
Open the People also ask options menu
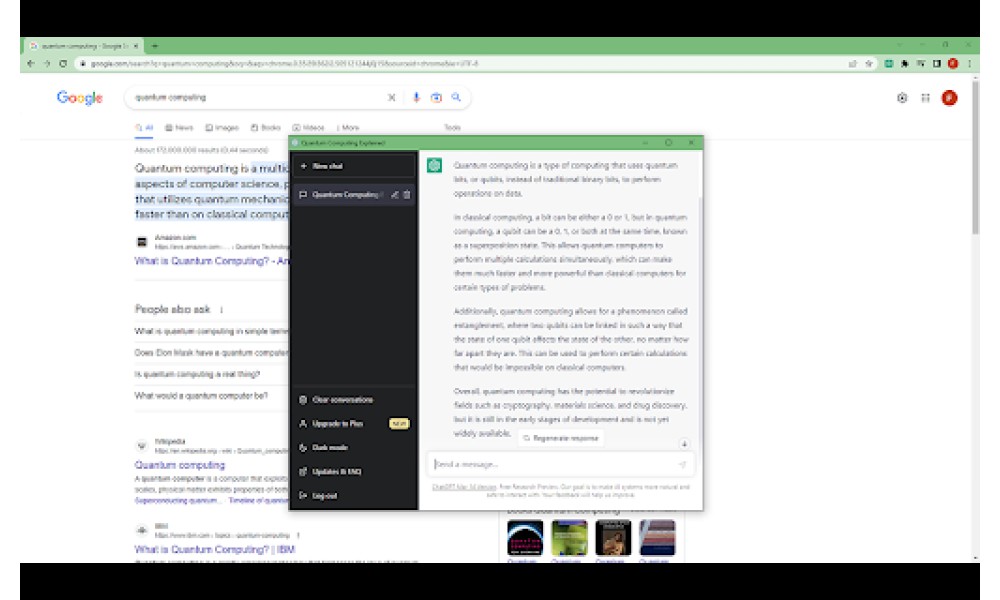tap(222, 310)
